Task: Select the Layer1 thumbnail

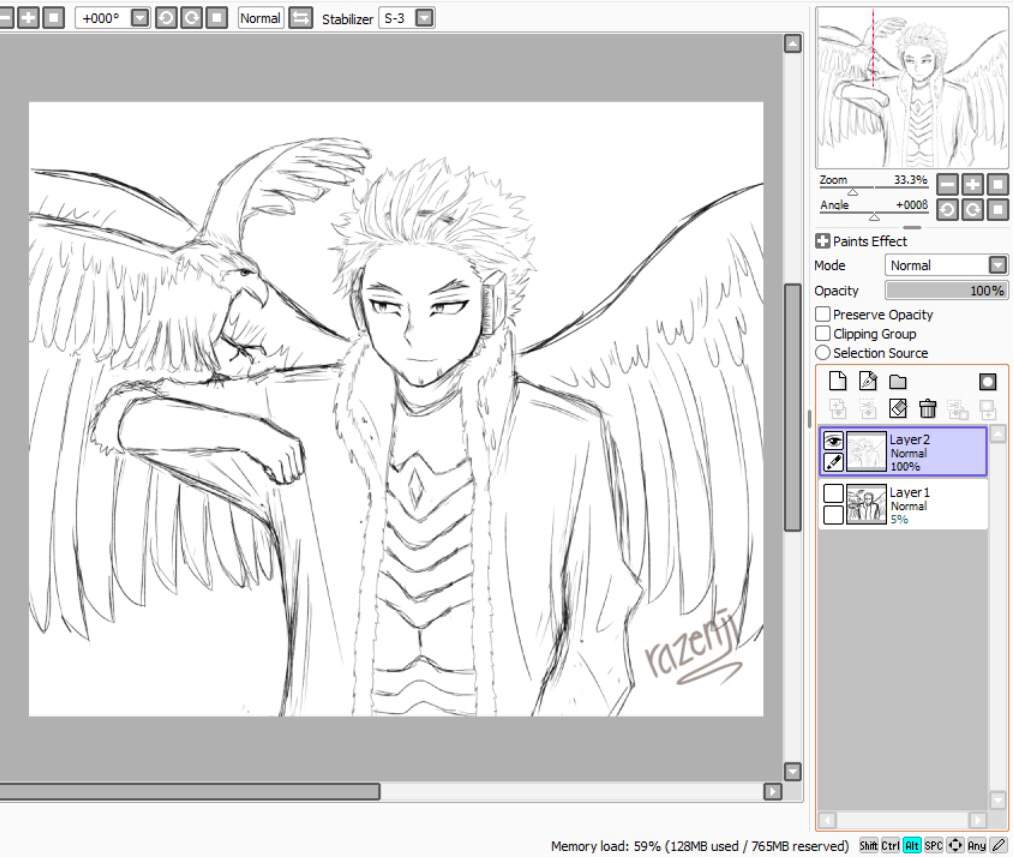Action: [866, 504]
